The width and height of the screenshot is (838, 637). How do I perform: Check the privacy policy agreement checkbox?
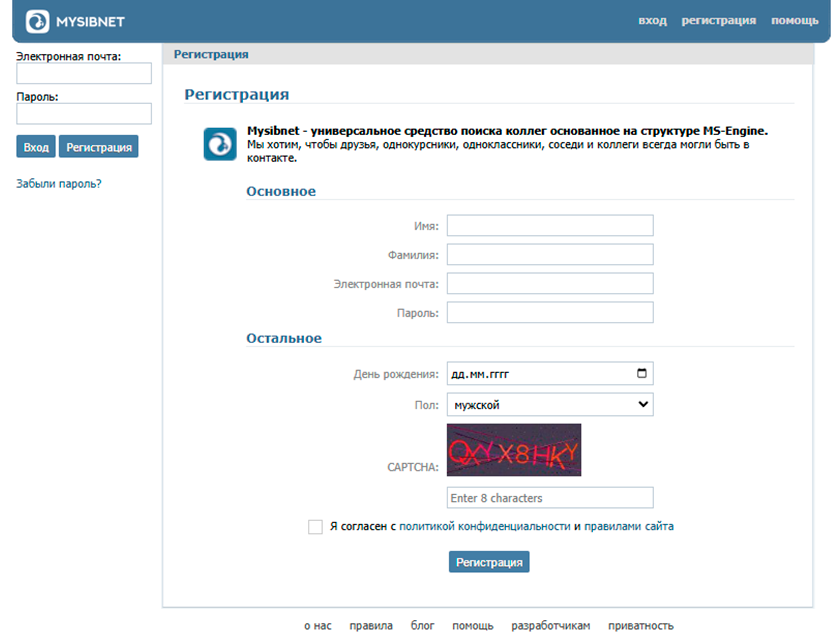[x=316, y=527]
